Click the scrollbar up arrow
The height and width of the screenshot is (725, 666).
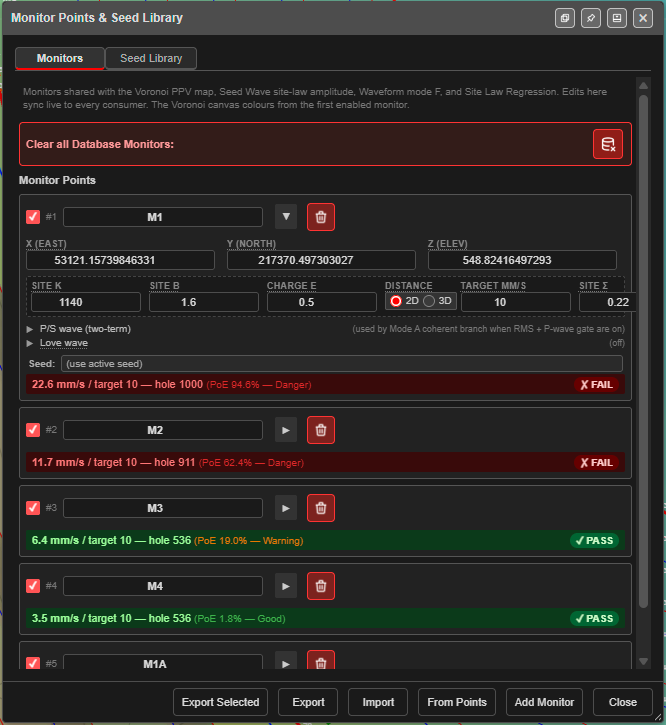[x=643, y=86]
